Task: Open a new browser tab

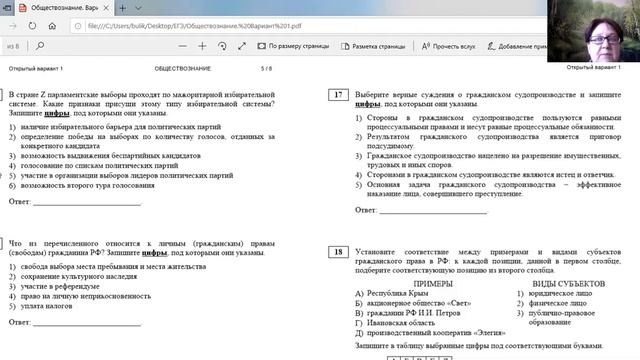Action: pos(122,8)
